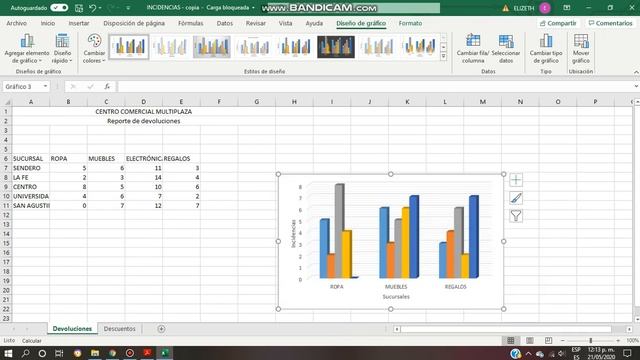Click the Insert Function fx icon

point(107,87)
